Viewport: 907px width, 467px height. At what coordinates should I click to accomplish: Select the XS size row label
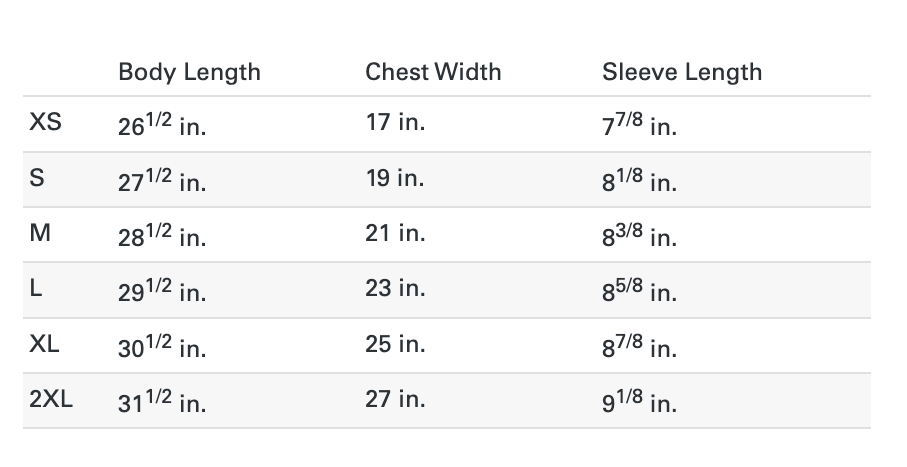click(45, 123)
